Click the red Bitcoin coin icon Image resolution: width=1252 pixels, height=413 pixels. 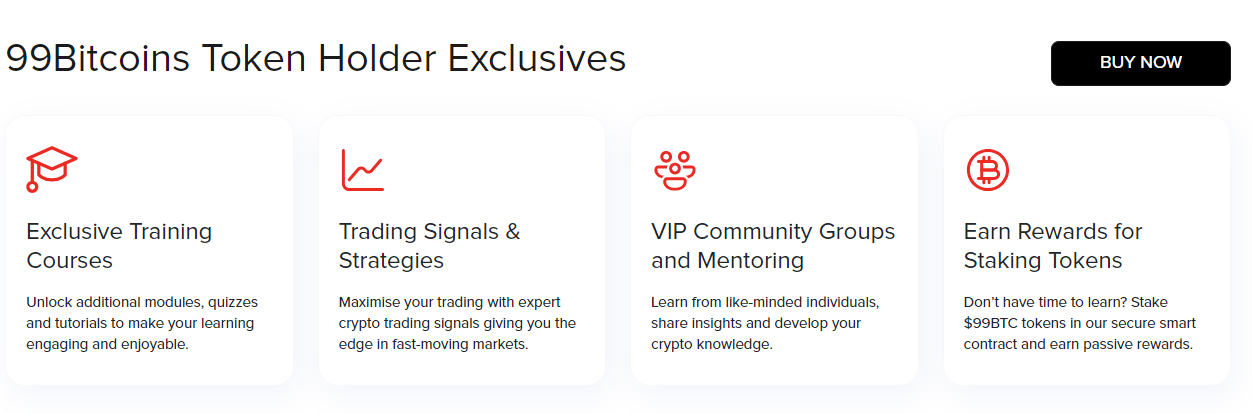[987, 170]
